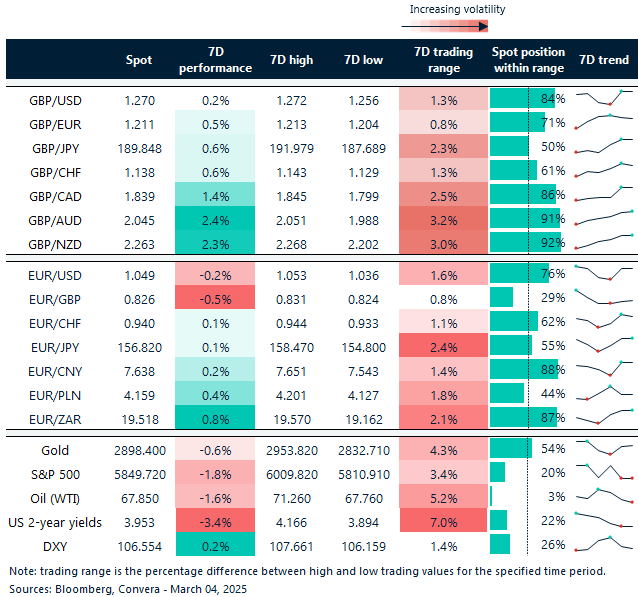Viewport: 638px width, 597px height.
Task: Click the GBP/JPY 50% position bar
Action: 509,146
